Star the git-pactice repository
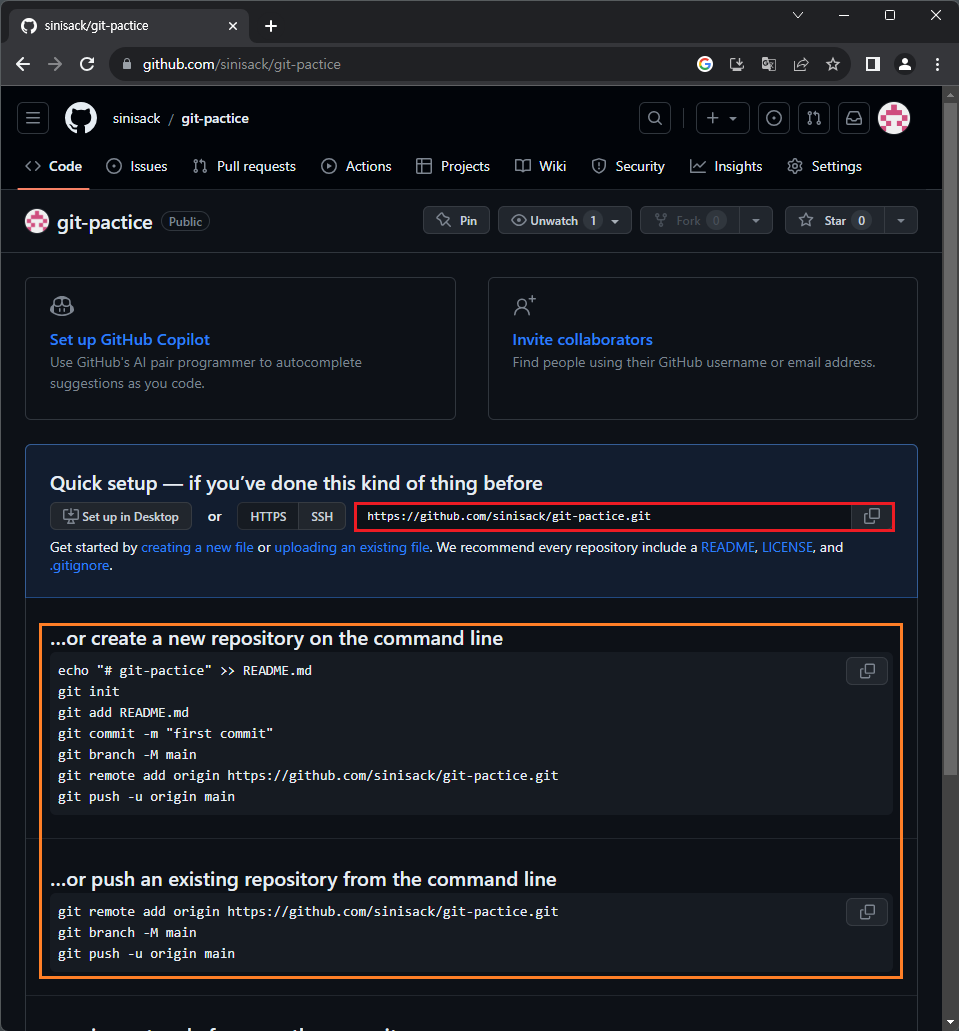 [834, 220]
